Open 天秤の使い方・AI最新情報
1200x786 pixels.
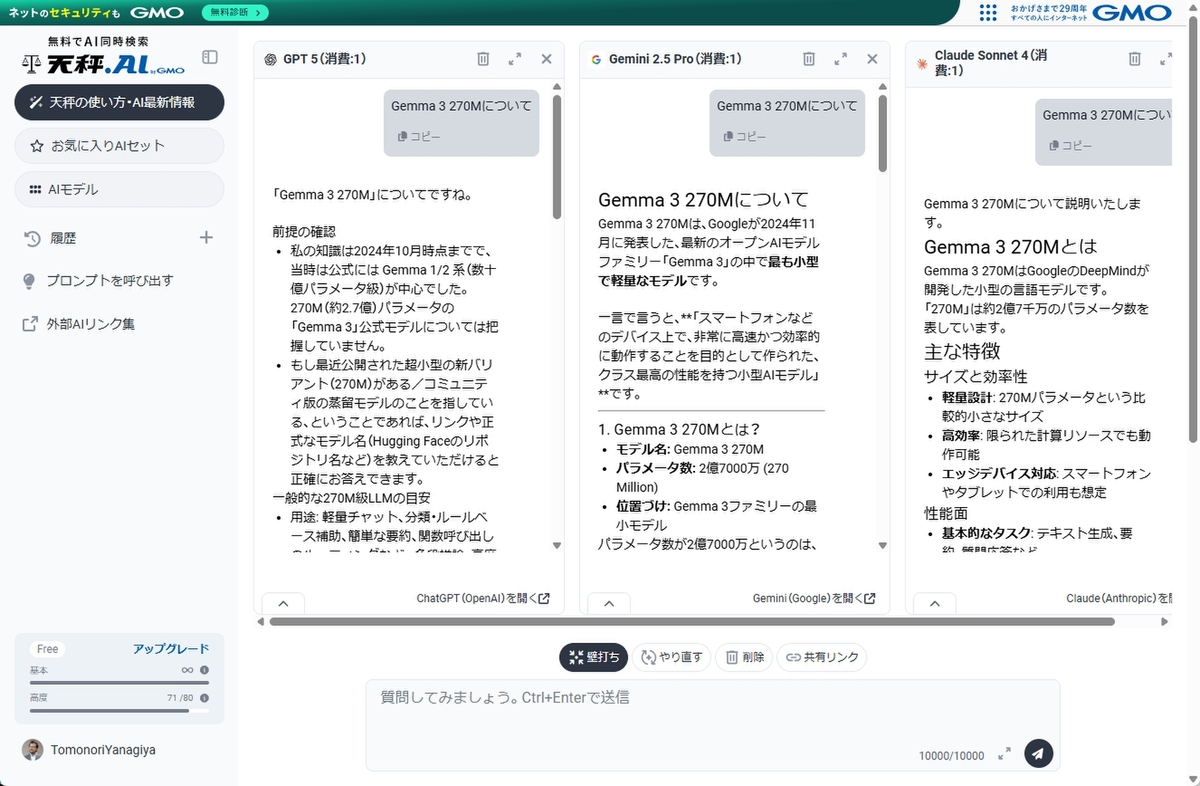(x=119, y=102)
